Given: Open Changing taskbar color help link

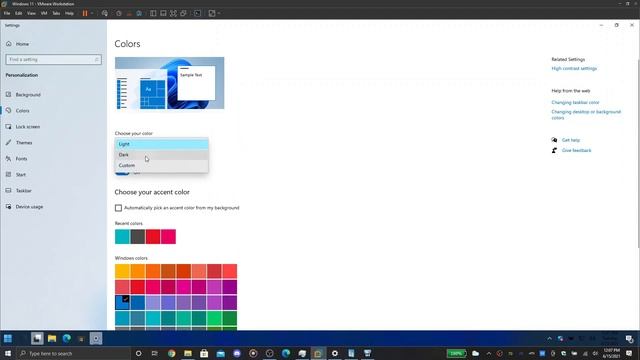Looking at the screenshot, I should [575, 102].
